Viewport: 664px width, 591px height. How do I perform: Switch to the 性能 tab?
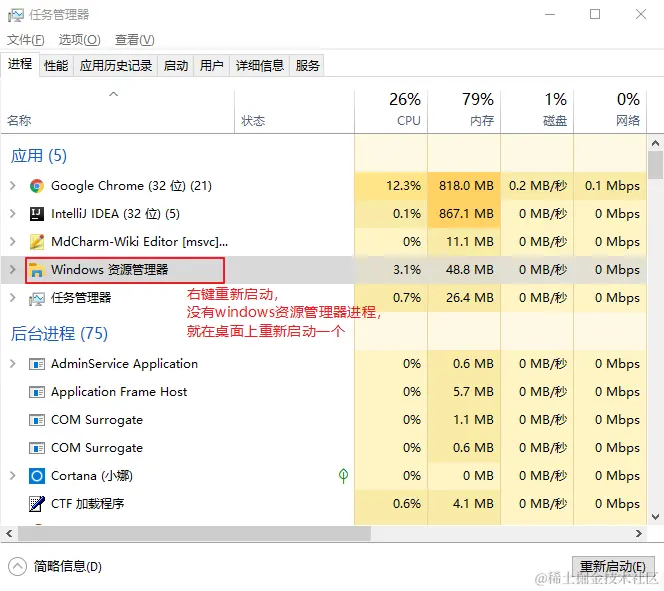coord(56,66)
